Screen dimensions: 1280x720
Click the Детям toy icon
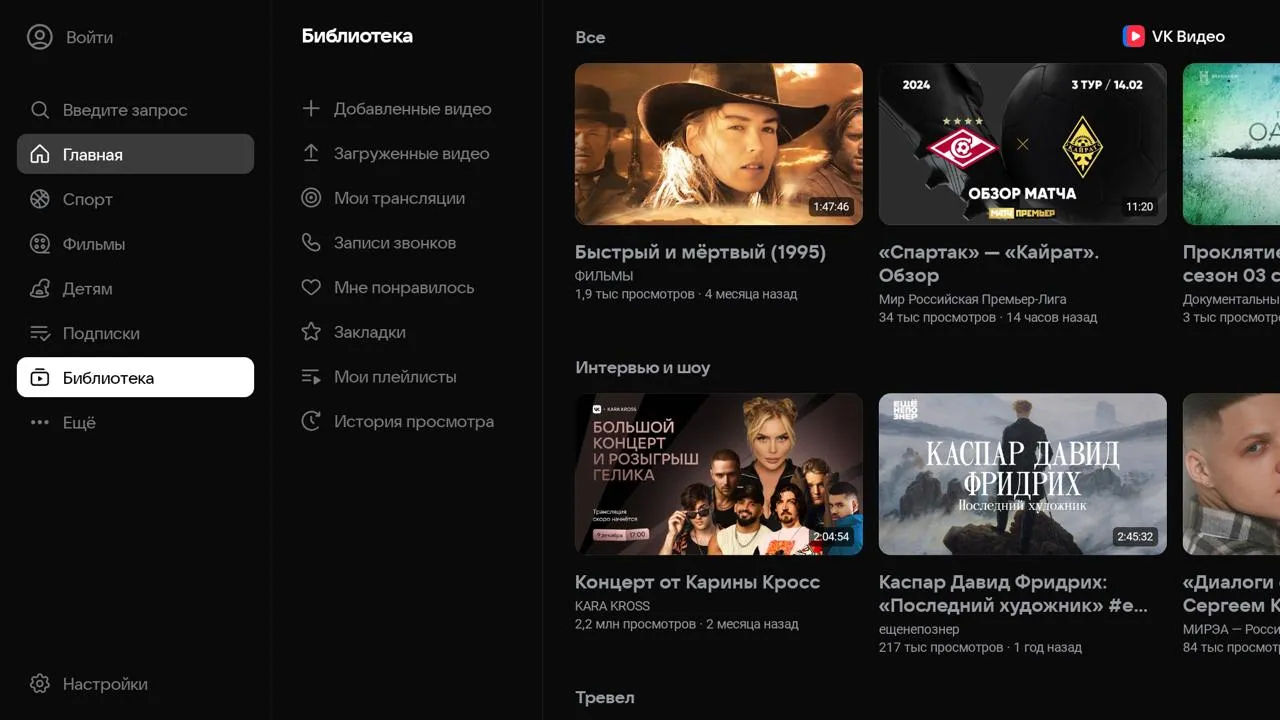pos(39,289)
